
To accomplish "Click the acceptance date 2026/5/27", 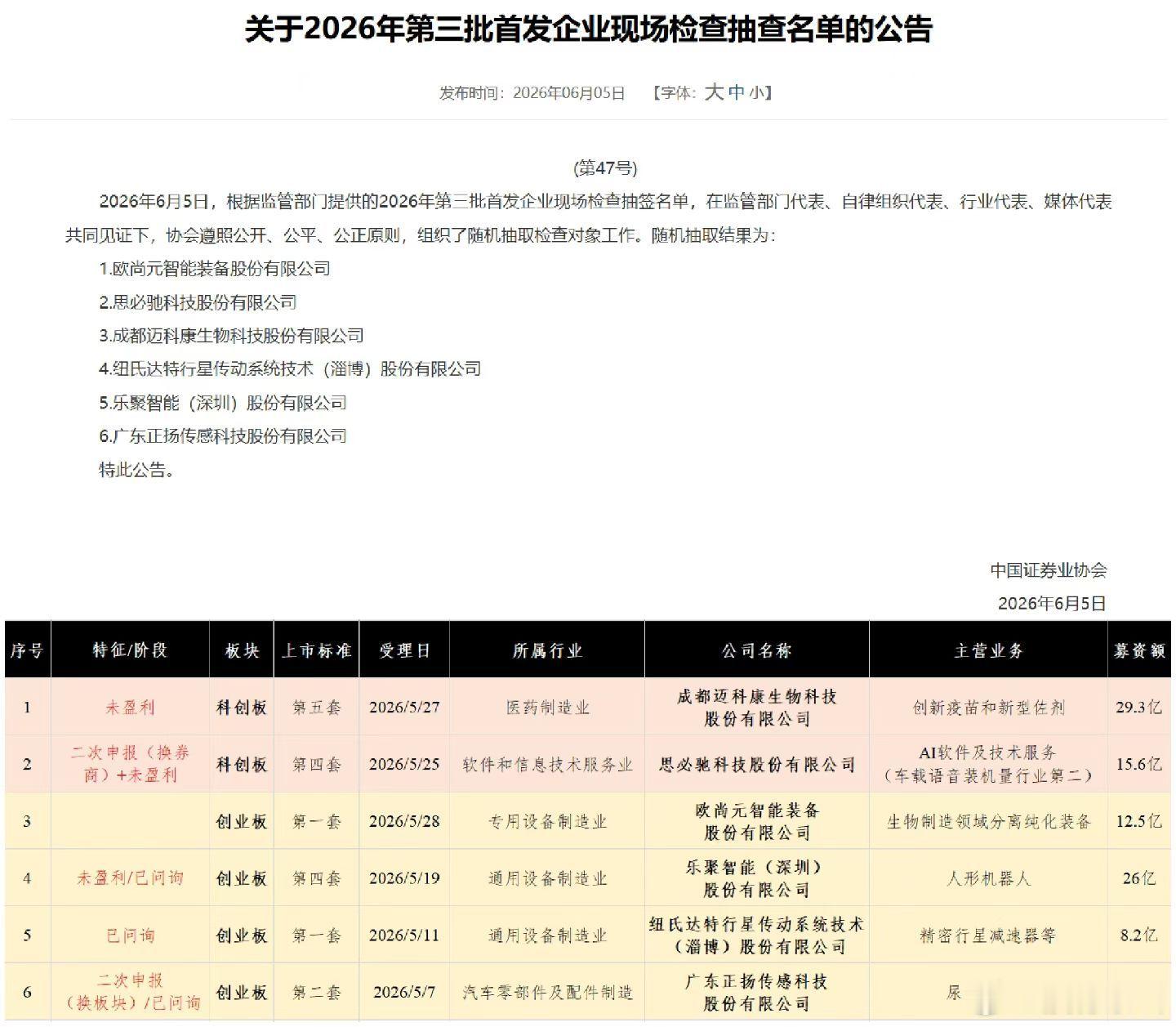I will coord(404,708).
